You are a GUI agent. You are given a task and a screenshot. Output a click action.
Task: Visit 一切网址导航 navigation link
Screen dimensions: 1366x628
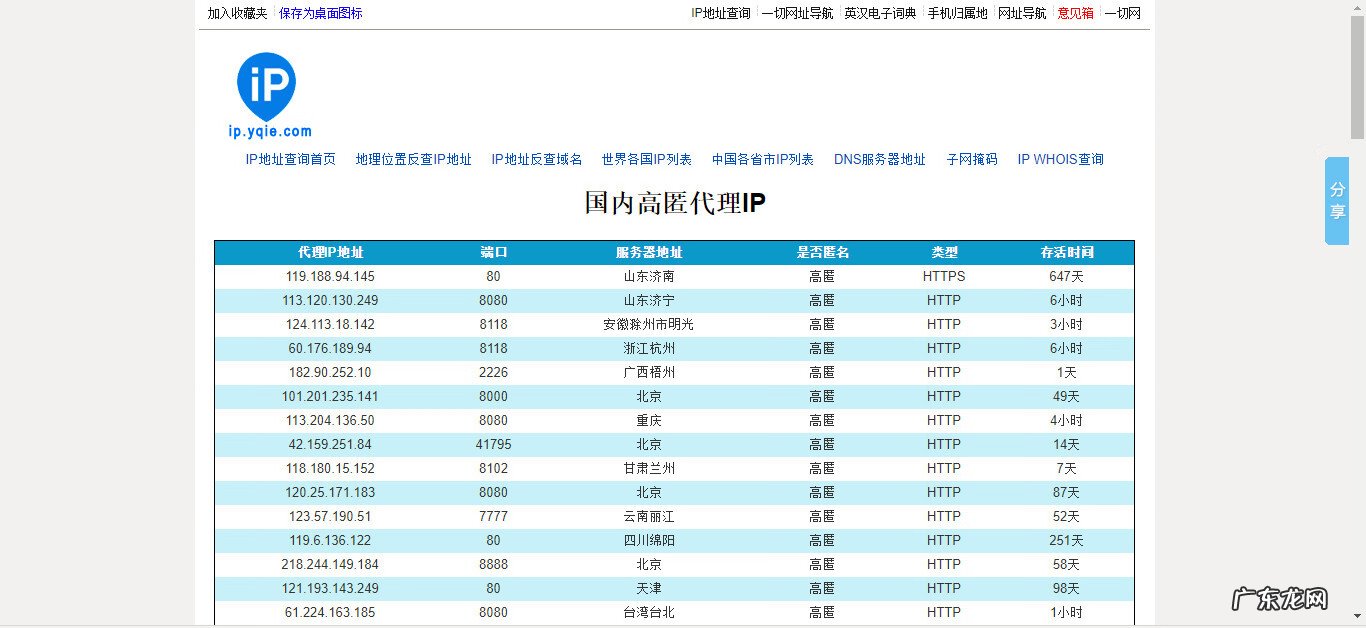pyautogui.click(x=799, y=13)
